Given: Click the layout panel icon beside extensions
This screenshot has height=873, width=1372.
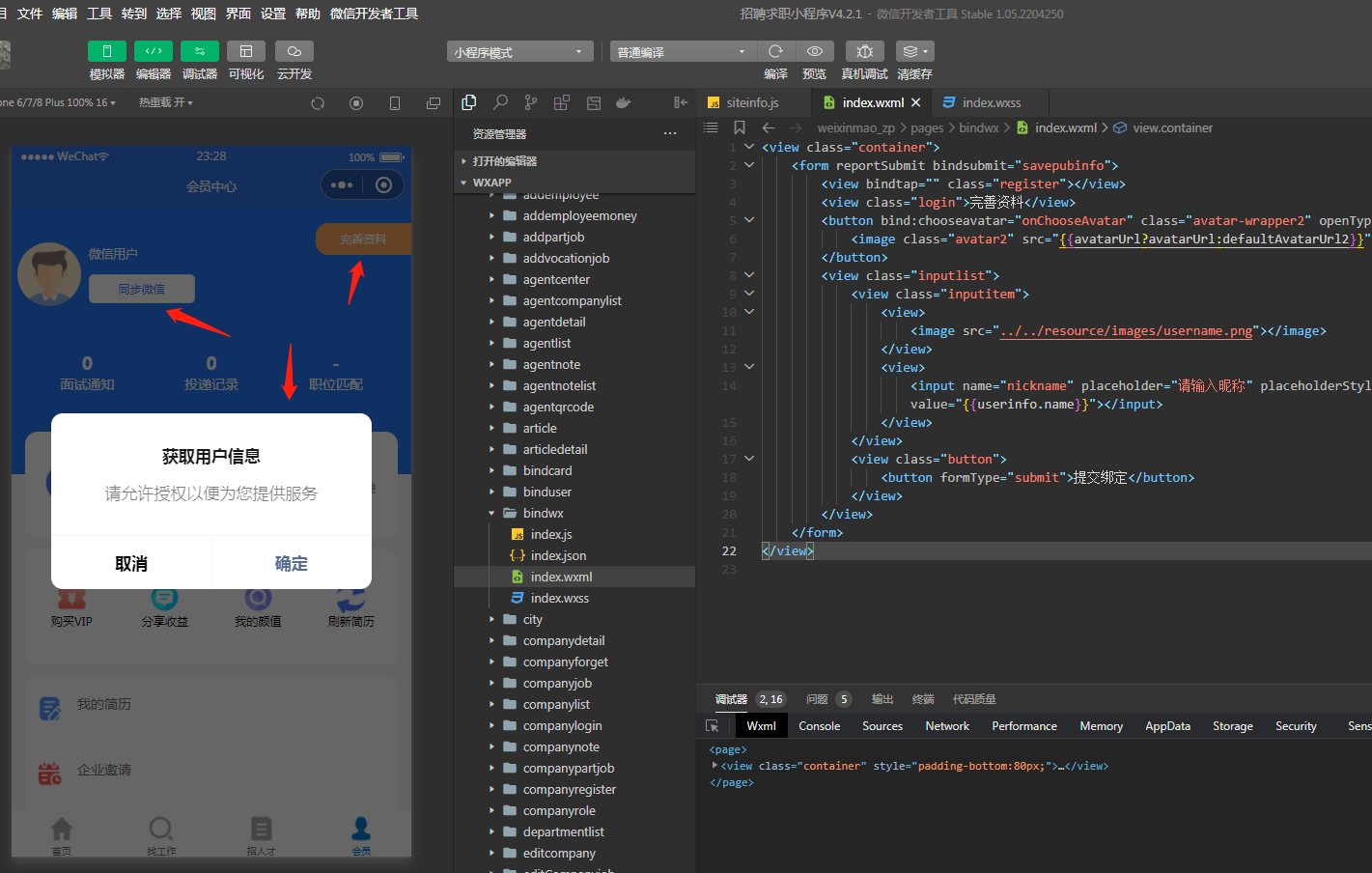Looking at the screenshot, I should click(594, 102).
